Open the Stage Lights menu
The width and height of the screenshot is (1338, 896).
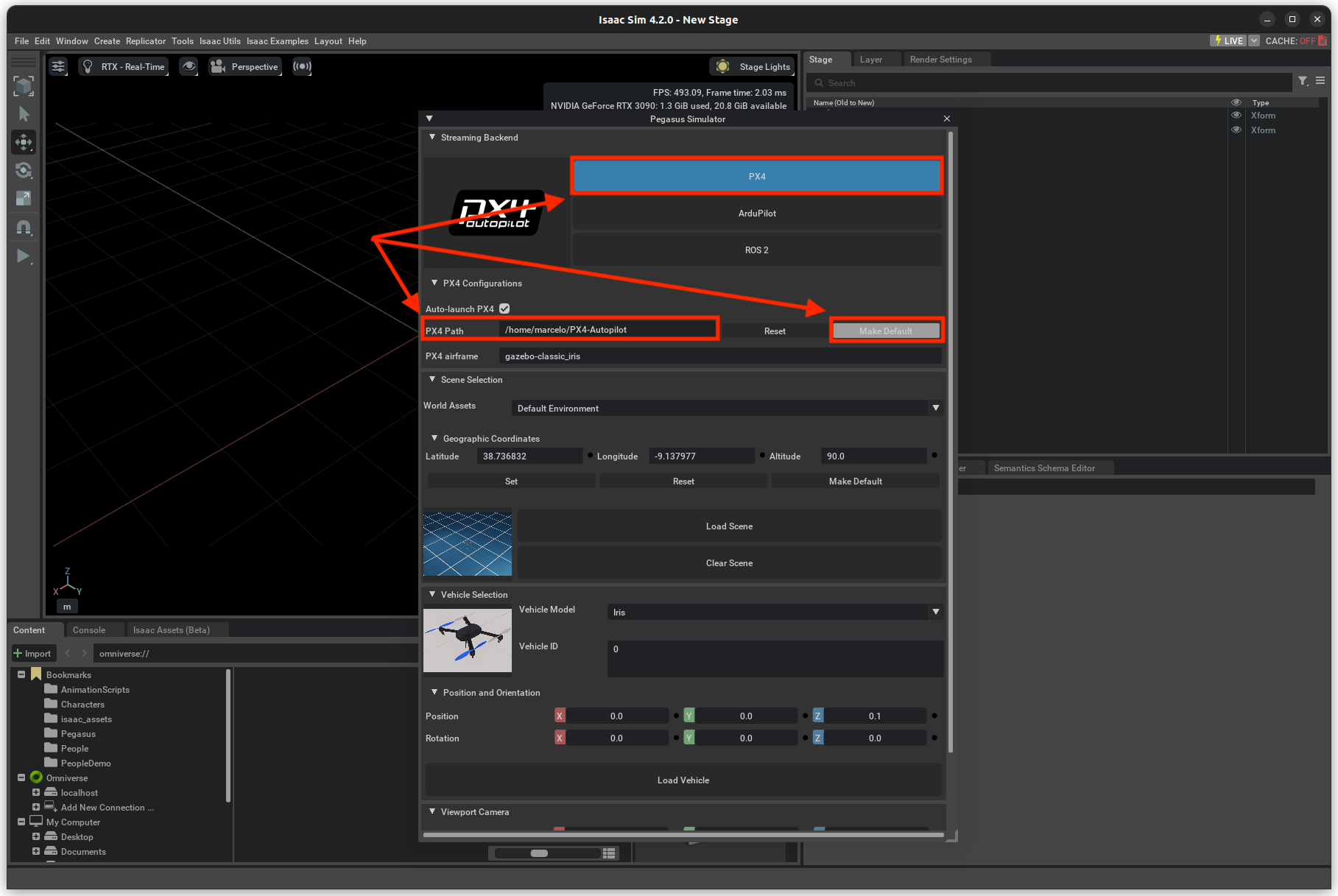pos(753,66)
